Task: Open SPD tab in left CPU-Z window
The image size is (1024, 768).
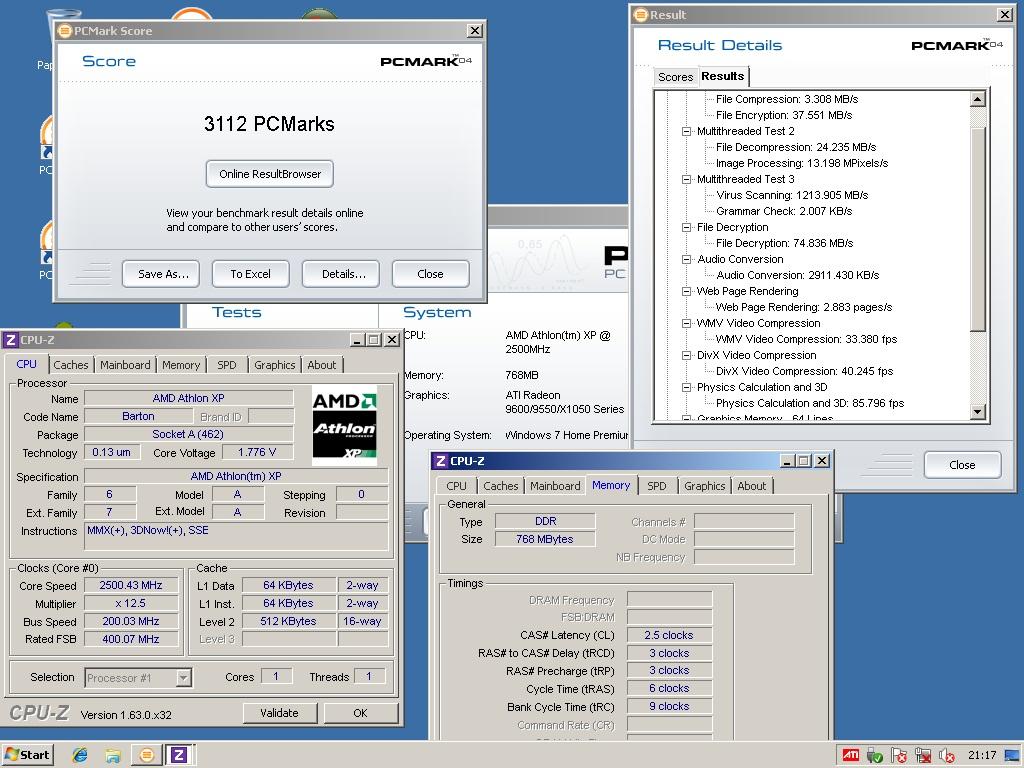Action: (227, 365)
